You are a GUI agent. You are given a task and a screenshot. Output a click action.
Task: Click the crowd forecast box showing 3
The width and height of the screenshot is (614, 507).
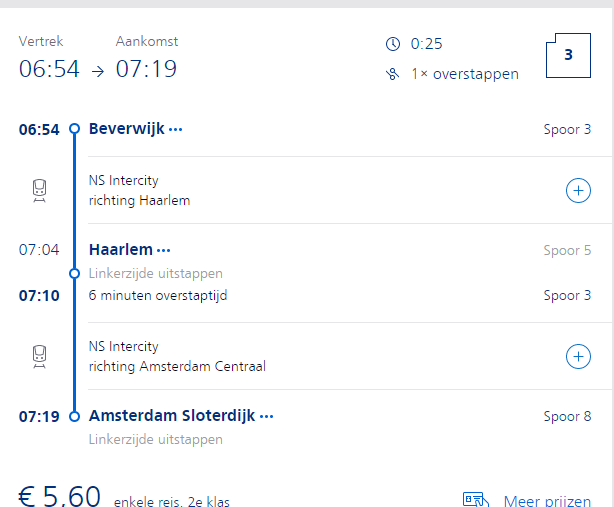[x=567, y=56]
